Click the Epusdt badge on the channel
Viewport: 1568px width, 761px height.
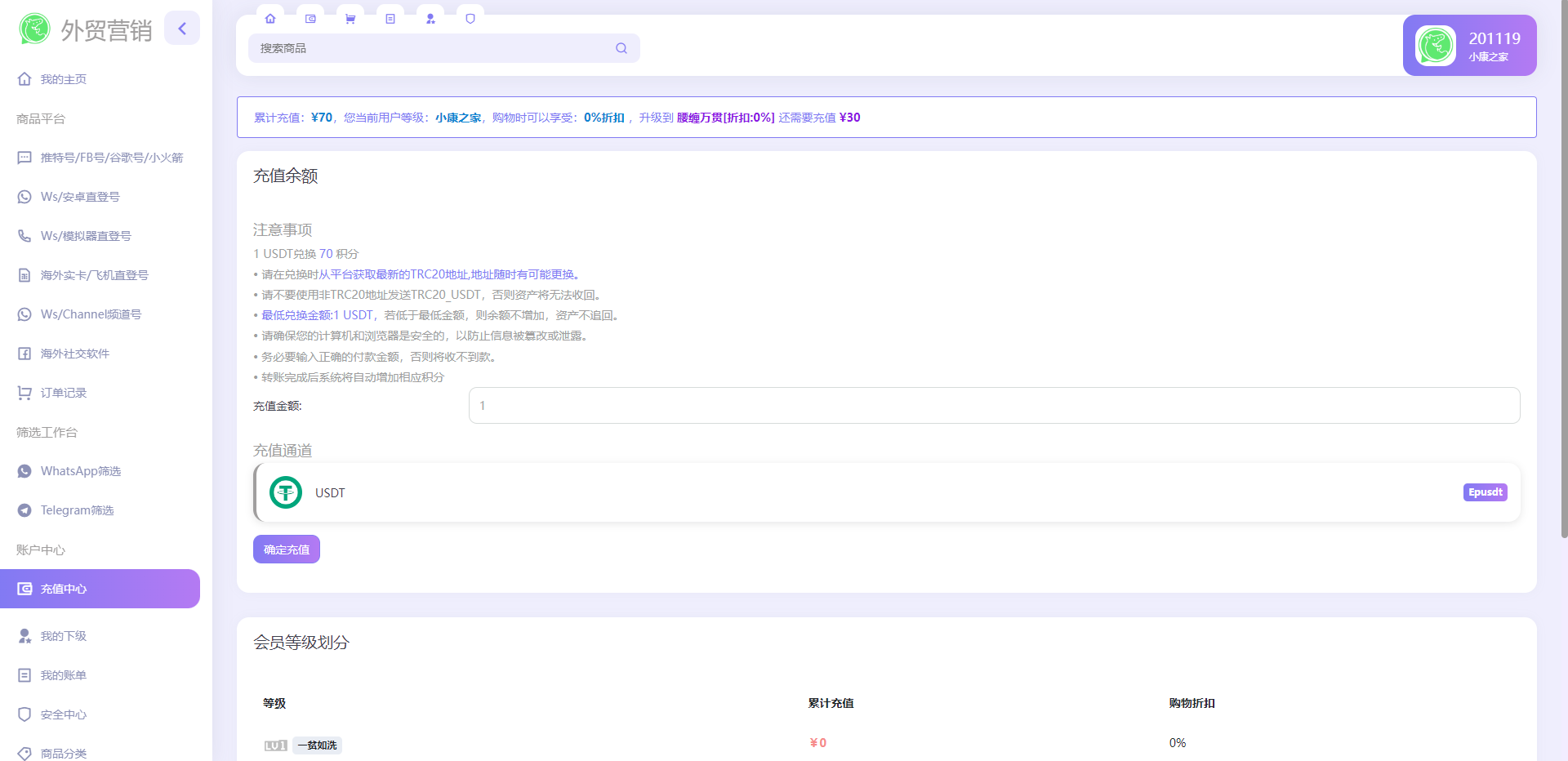point(1485,492)
